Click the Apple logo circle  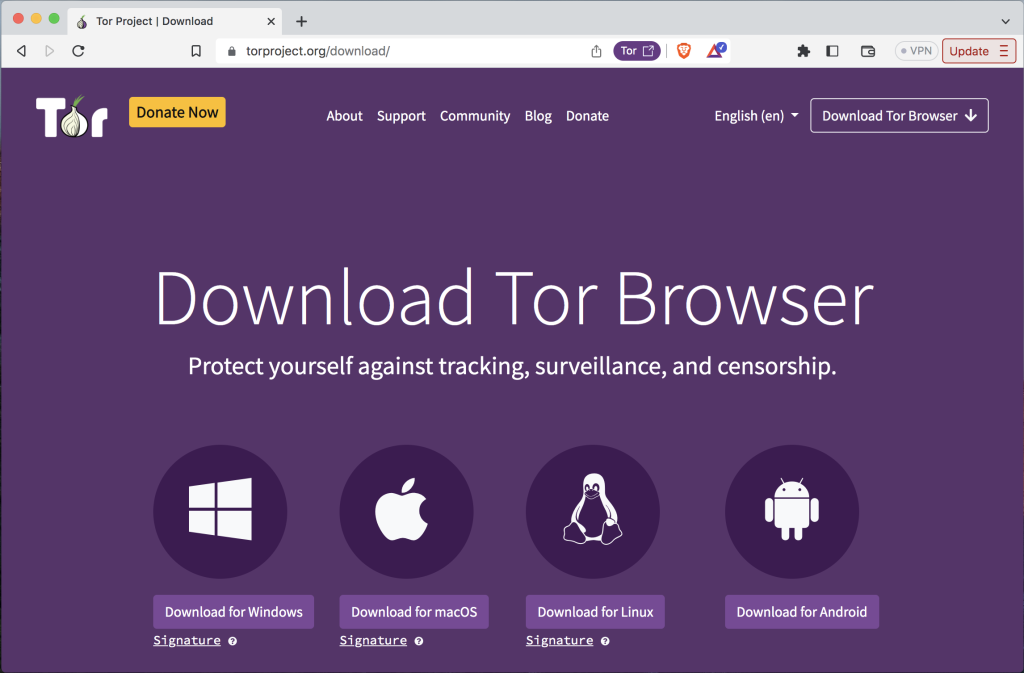[x=406, y=511]
